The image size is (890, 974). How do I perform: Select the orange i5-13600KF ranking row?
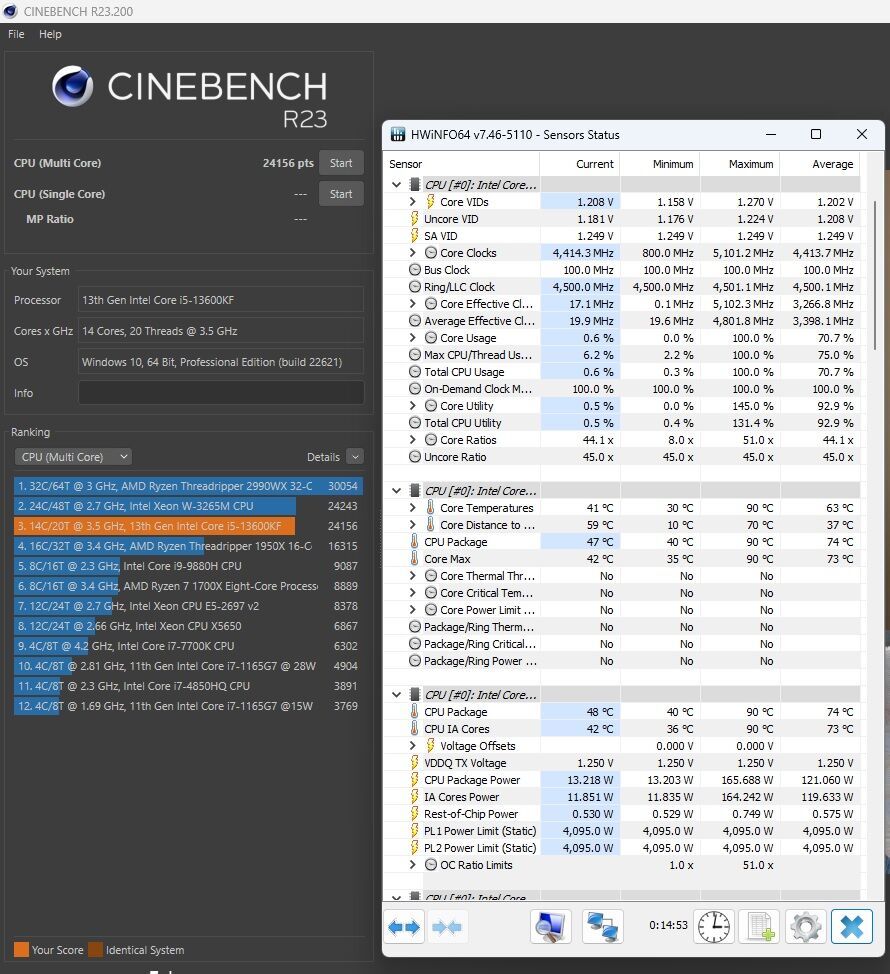click(188, 526)
